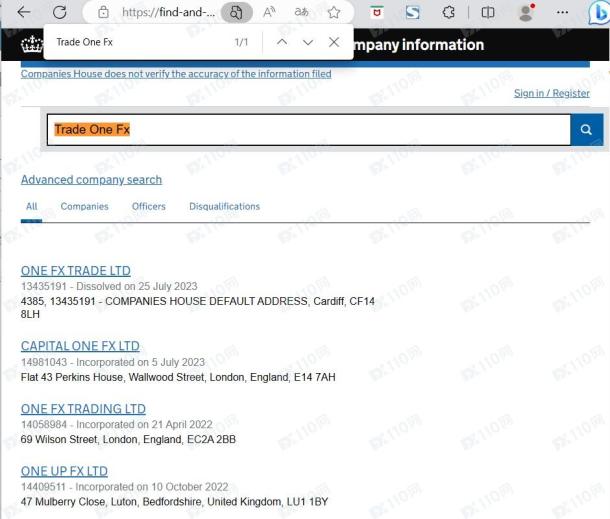Screen dimensions: 610x519
Task: Click address 'Flat 43 Perkins House, Wallwood Street'
Action: 113,377
